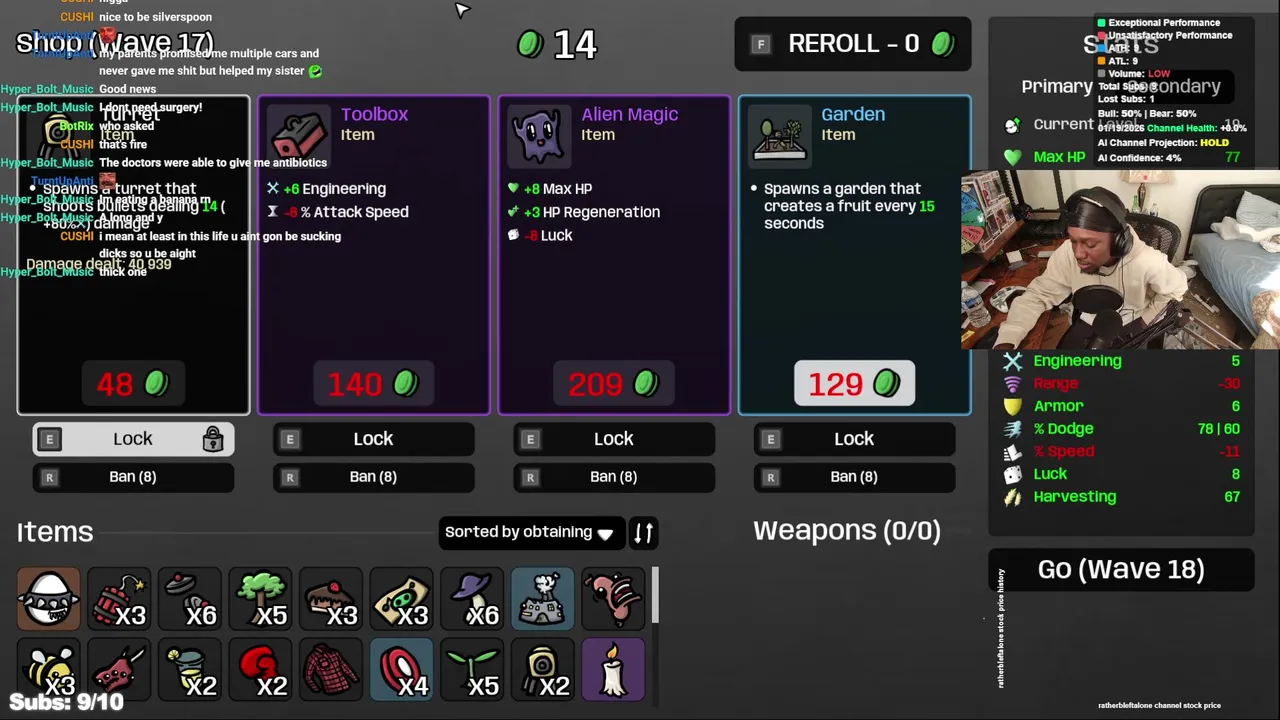Image resolution: width=1280 pixels, height=720 pixels.
Task: Select the purple mushroom item
Action: tap(472, 599)
